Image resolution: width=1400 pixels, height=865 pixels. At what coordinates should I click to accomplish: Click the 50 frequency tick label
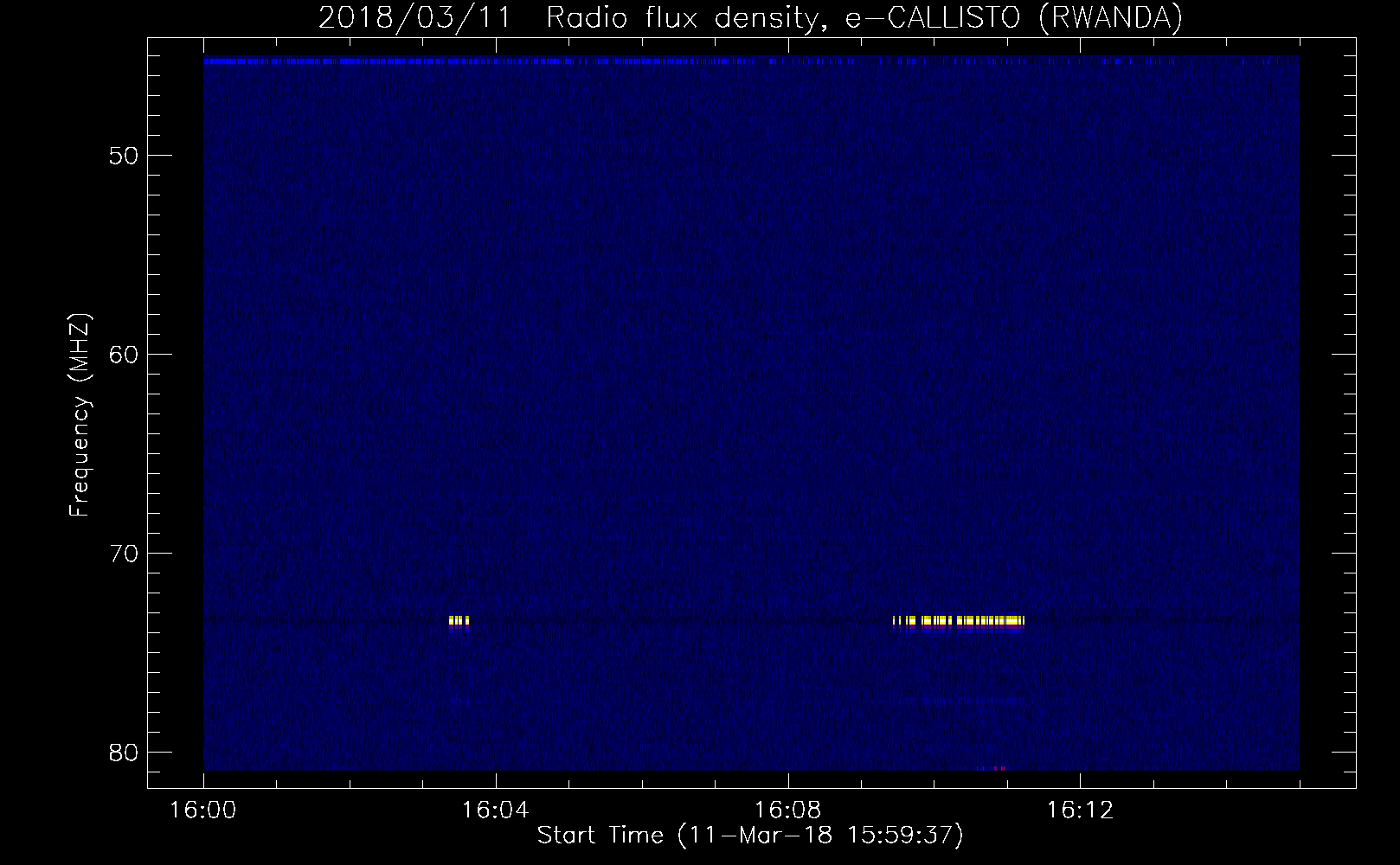[125, 156]
